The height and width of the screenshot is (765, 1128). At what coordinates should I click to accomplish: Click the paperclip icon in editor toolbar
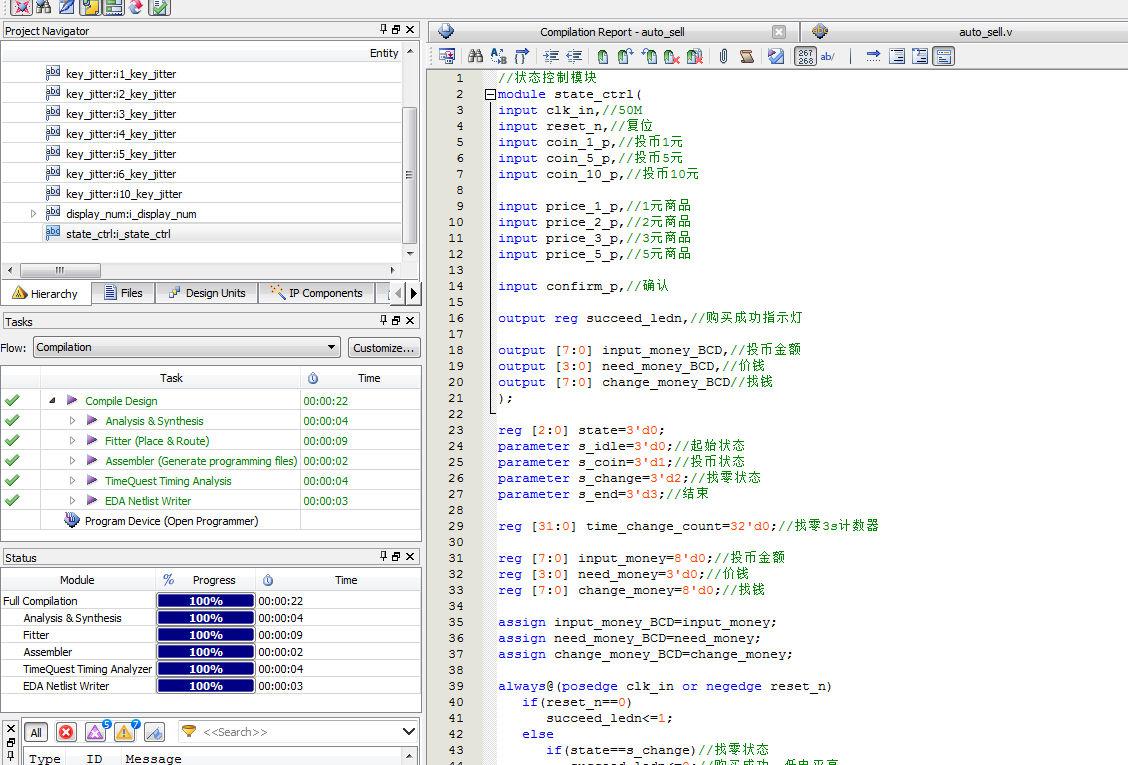(x=723, y=57)
